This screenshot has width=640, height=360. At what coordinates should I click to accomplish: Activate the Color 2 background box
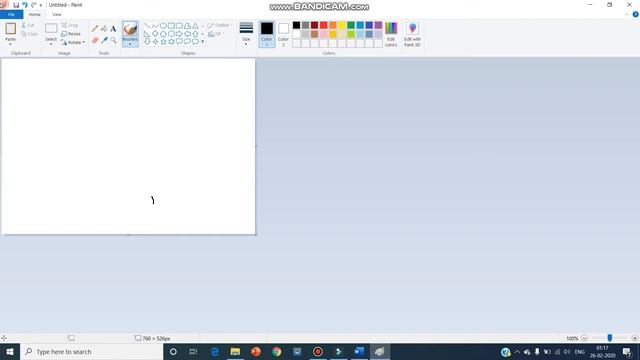283,34
